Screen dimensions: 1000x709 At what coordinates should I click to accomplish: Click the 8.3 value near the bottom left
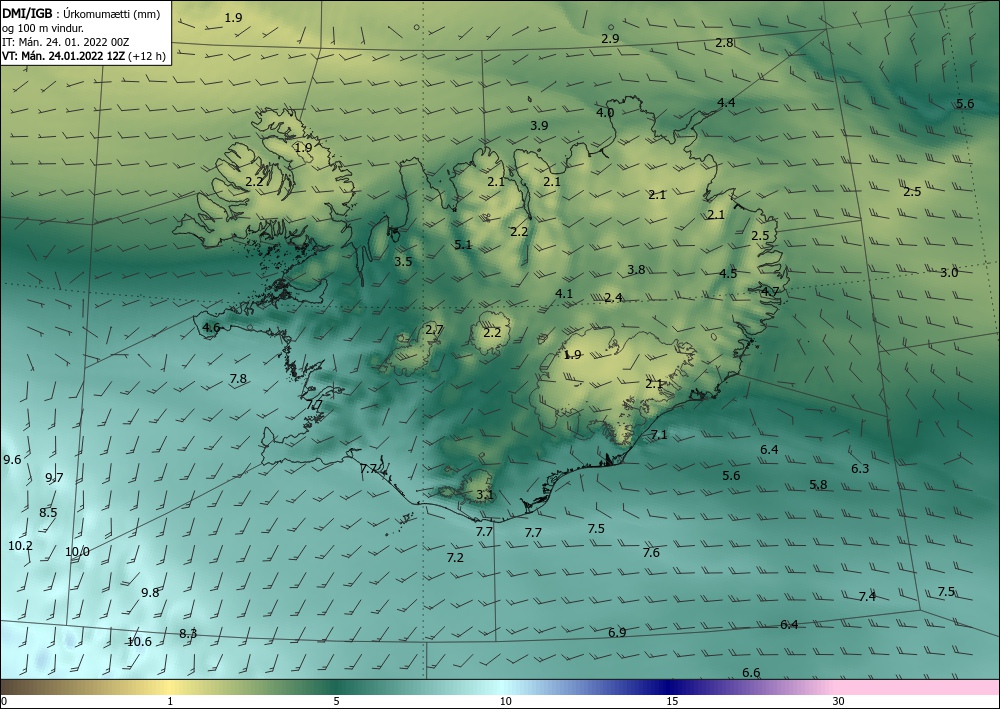[188, 633]
